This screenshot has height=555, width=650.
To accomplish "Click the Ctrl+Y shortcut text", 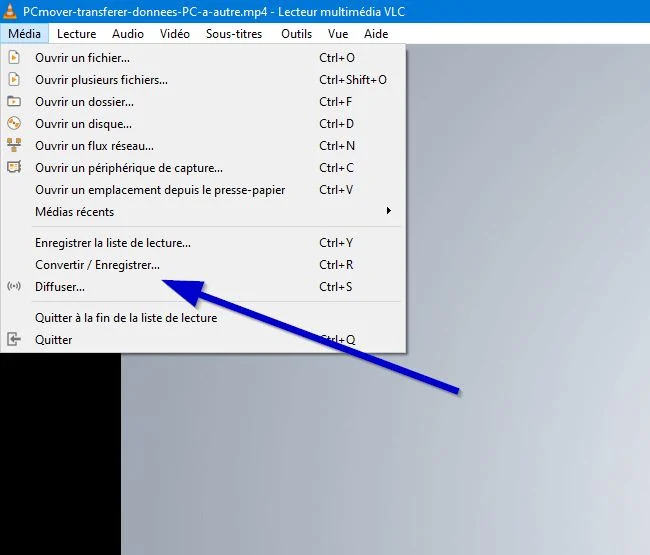I will 336,242.
